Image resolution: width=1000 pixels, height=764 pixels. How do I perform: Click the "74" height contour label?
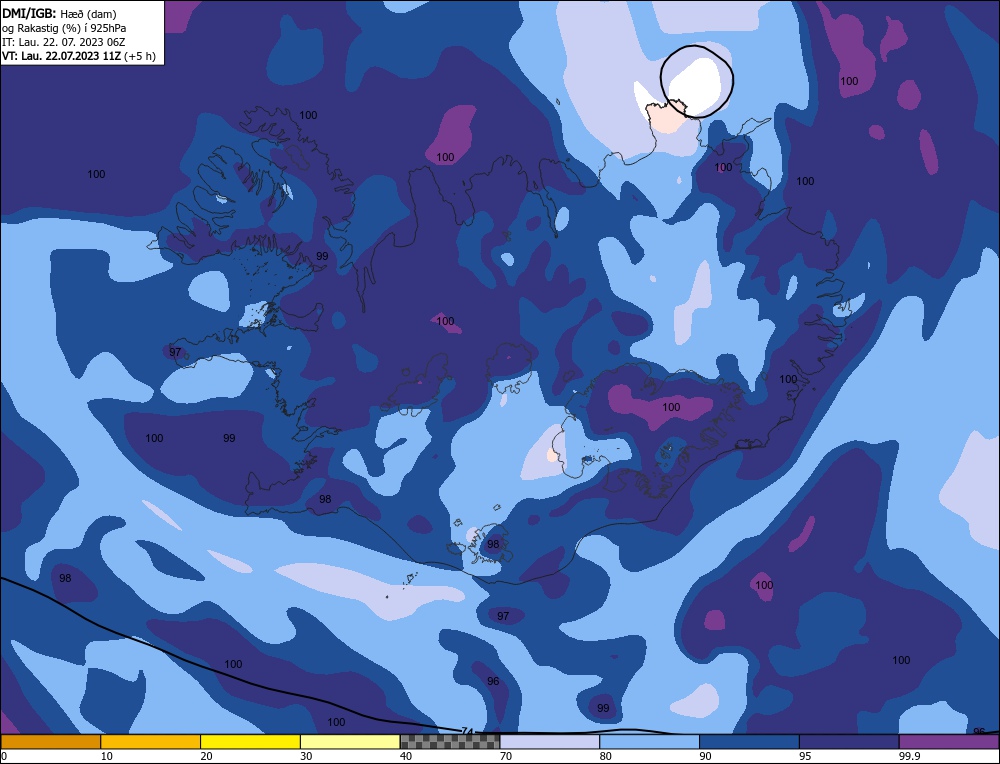[x=467, y=731]
